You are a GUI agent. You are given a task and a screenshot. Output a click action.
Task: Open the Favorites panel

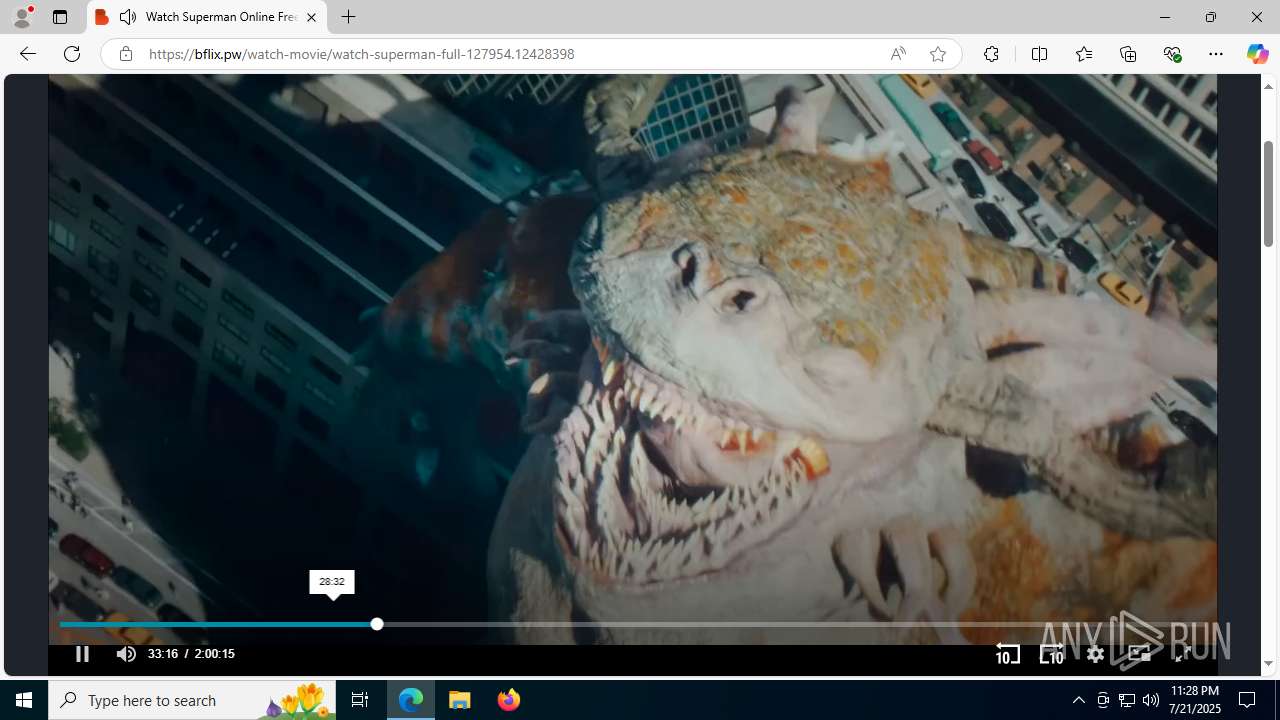1084,54
